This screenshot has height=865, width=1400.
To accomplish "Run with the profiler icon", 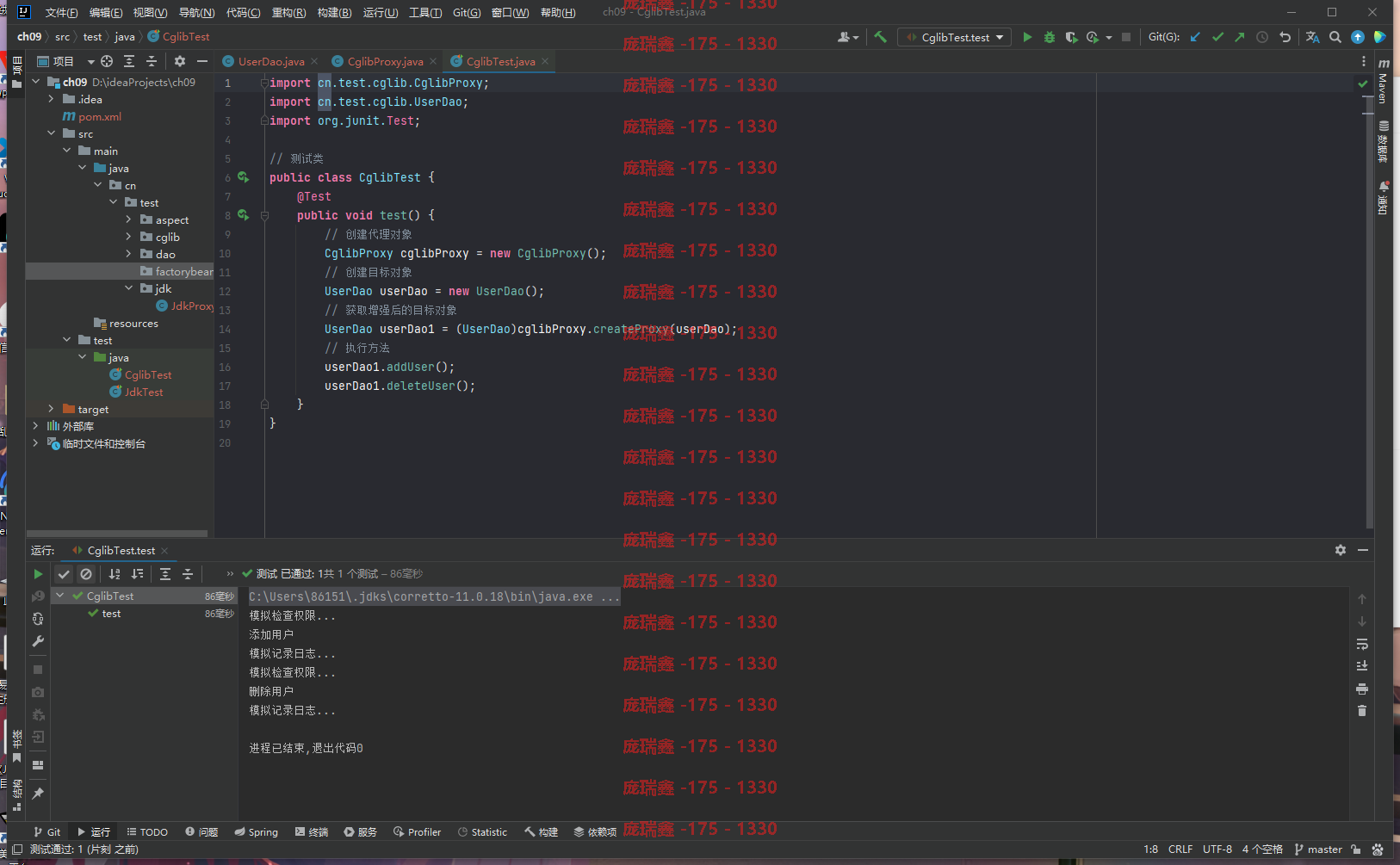I will click(1093, 37).
